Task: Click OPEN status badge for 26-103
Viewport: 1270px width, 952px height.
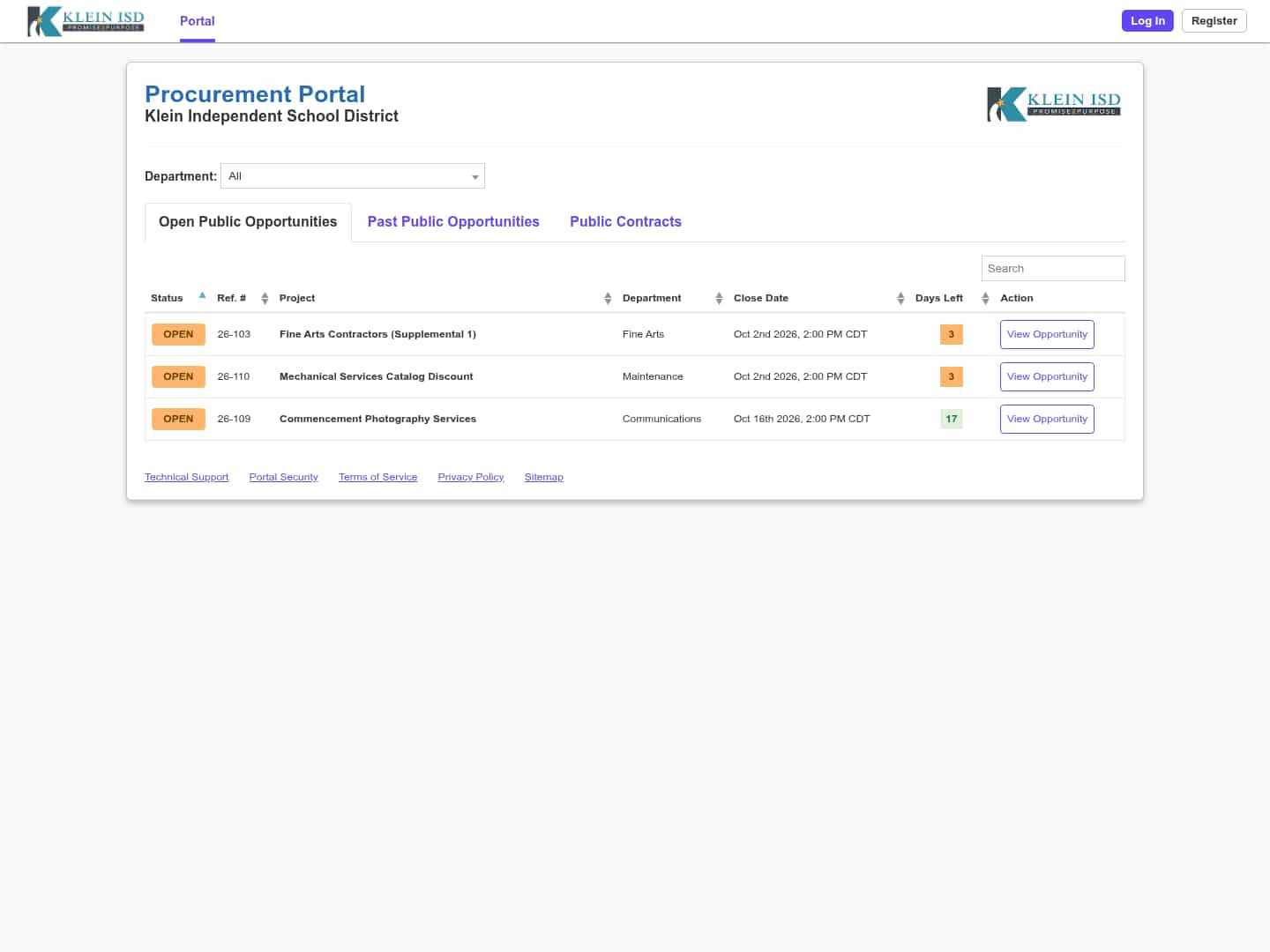Action: coord(178,335)
